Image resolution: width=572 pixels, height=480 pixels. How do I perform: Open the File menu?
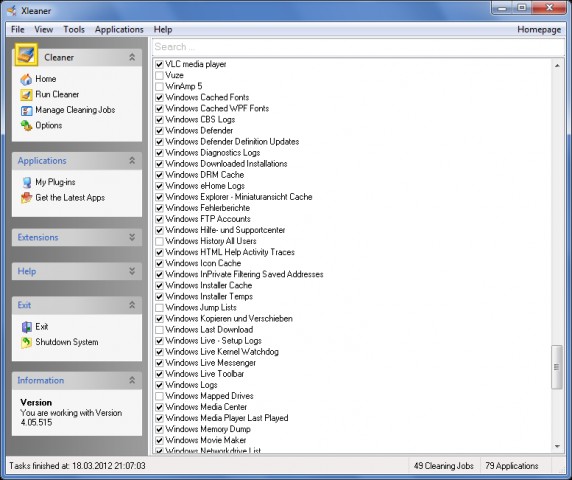pos(18,30)
